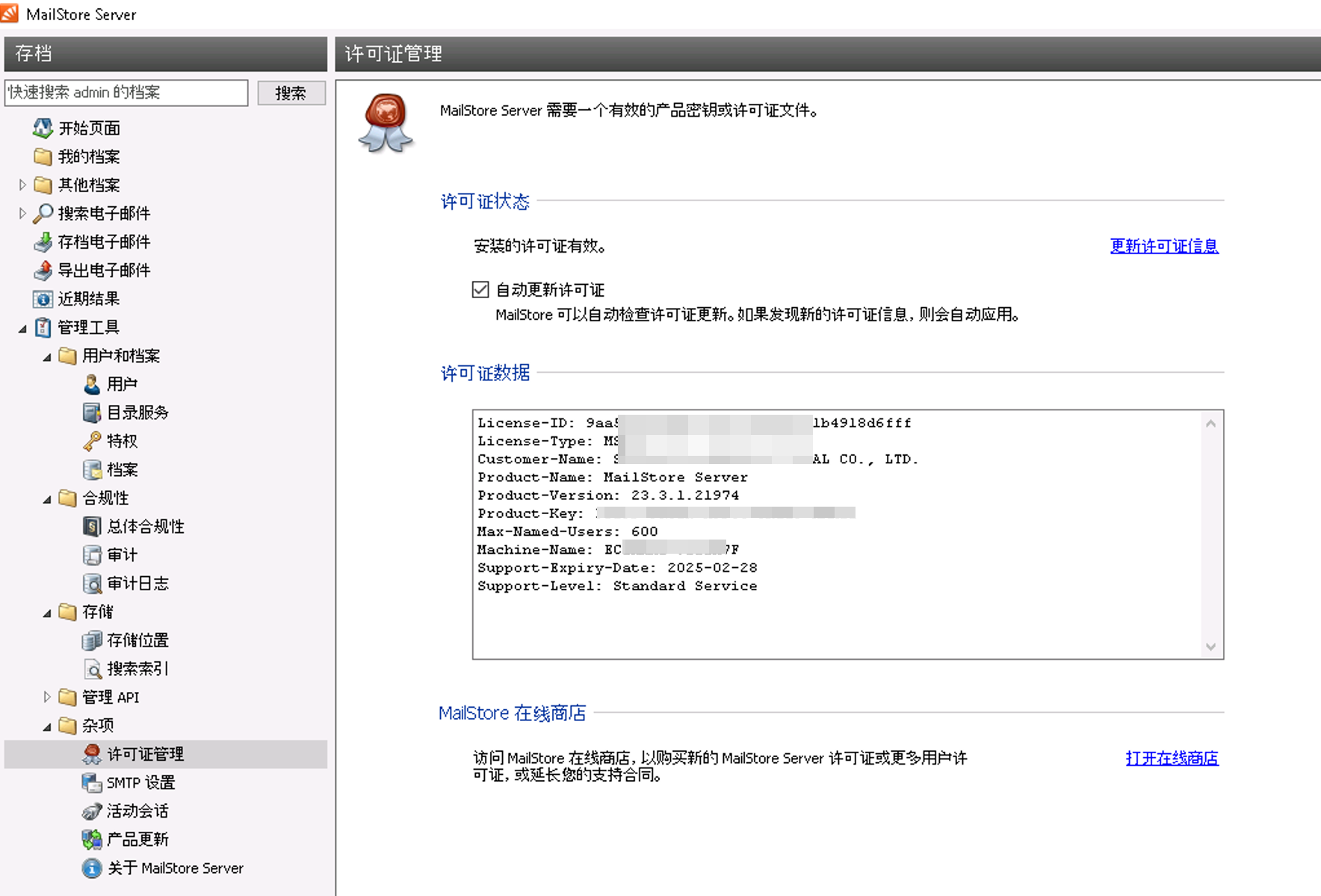Open the 档案 item under 用户和档案

123,469
